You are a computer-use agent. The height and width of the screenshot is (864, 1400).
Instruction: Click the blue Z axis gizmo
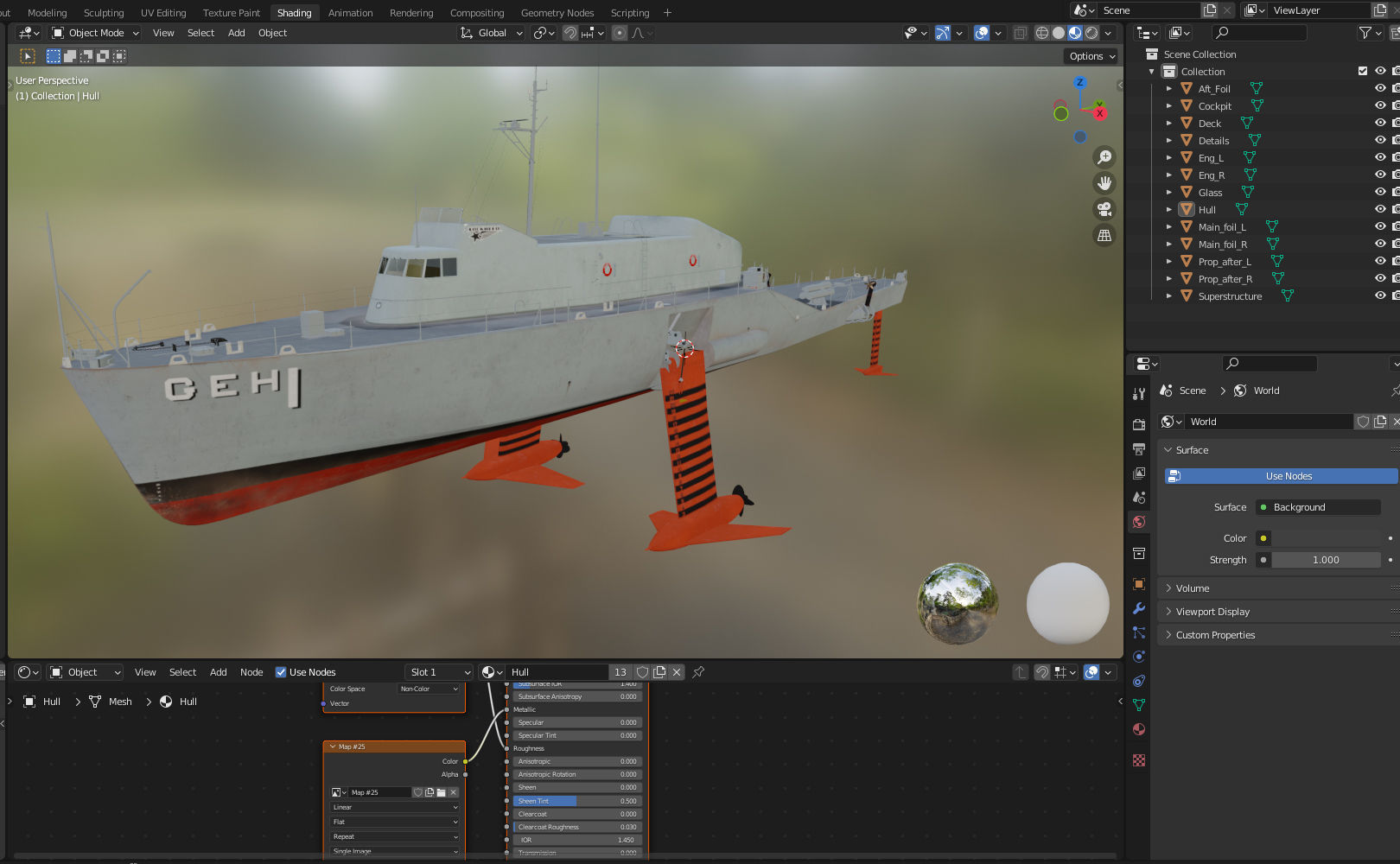[x=1079, y=82]
